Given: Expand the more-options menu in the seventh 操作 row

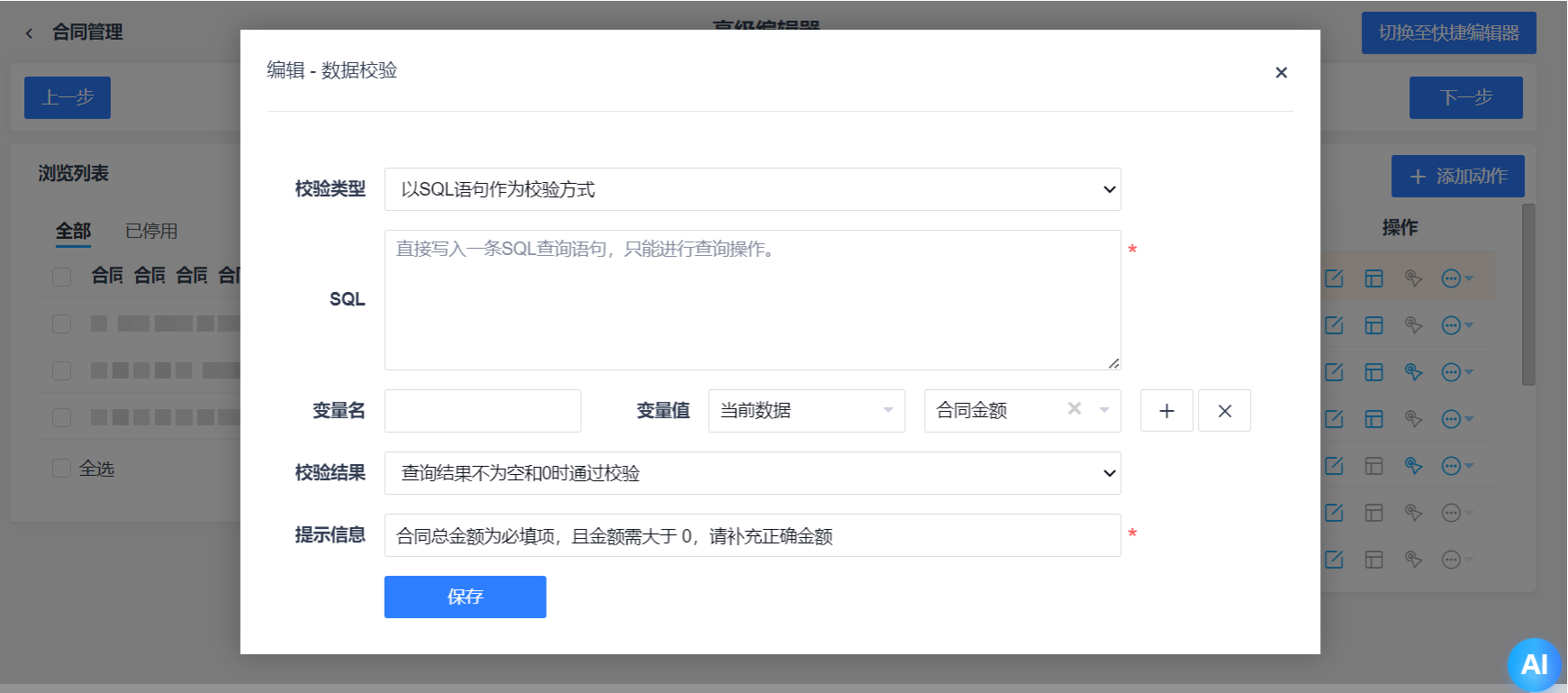Looking at the screenshot, I should pos(1456,560).
